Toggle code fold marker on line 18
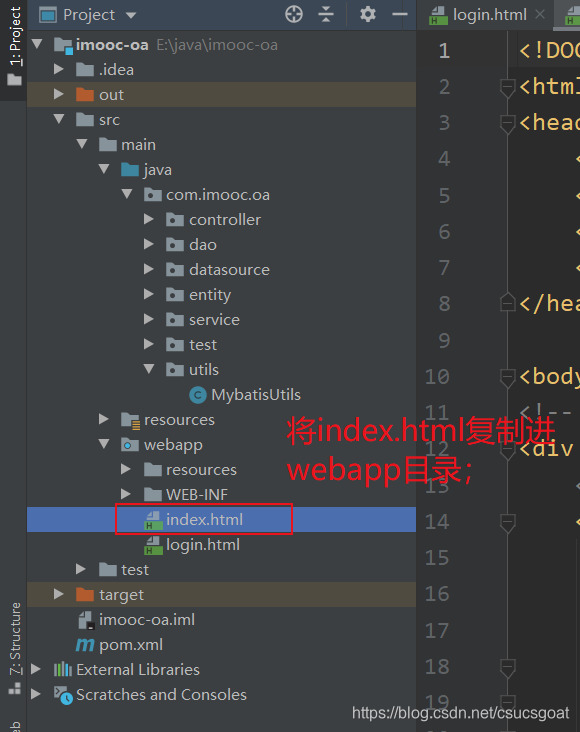The width and height of the screenshot is (580, 732). pos(507,668)
